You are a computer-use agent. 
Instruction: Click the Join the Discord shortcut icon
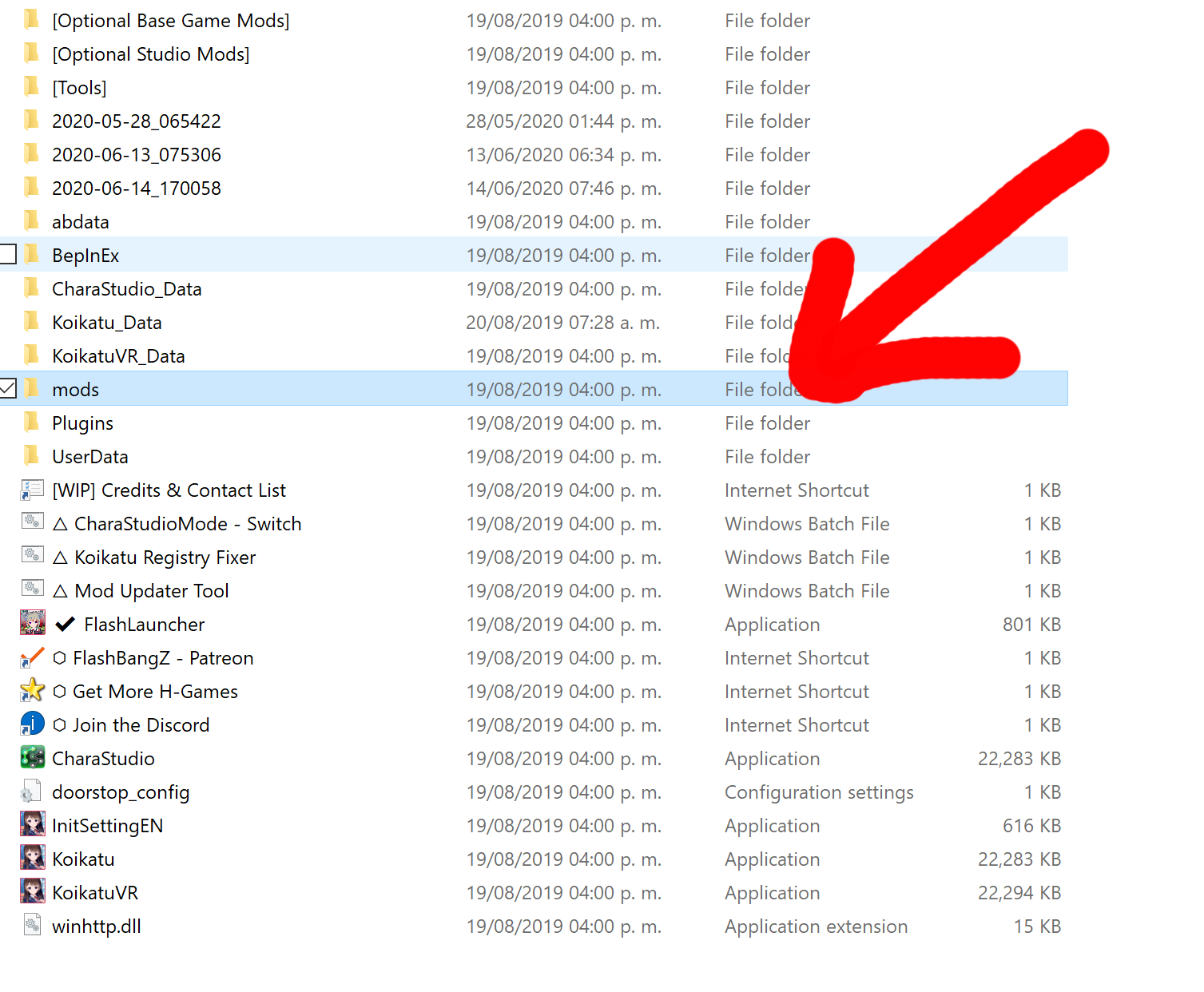click(x=32, y=724)
